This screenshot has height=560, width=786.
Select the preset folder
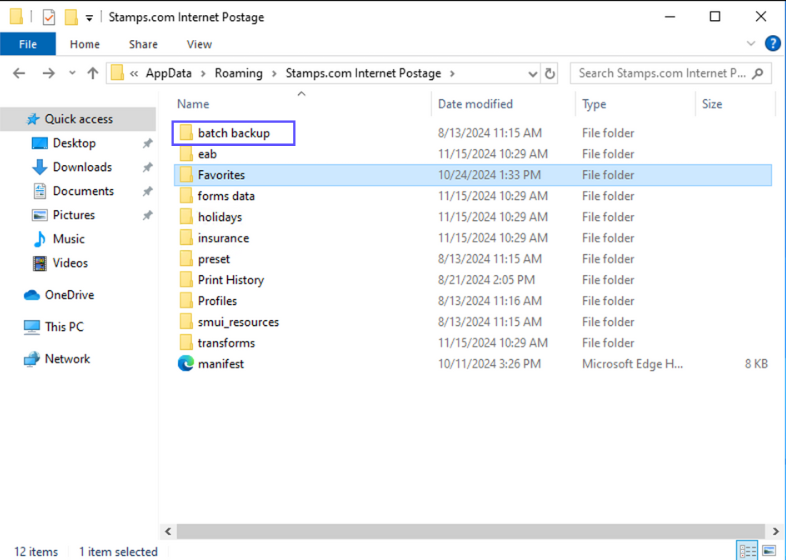[214, 259]
